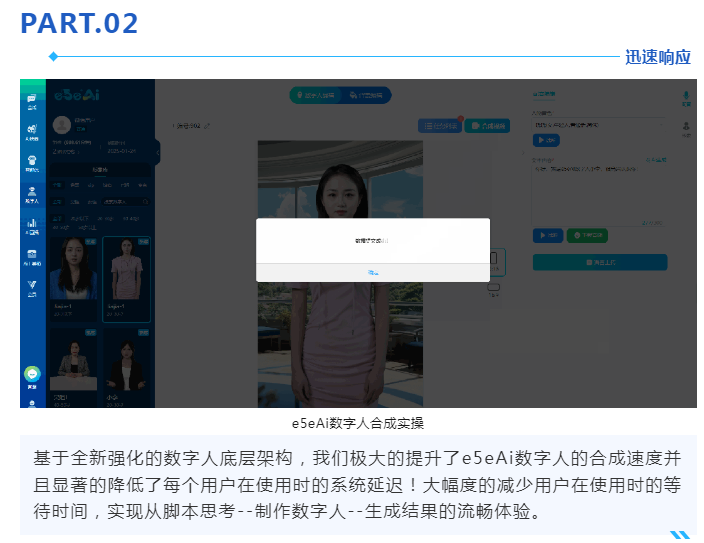Click the gray user avatar picture
This screenshot has height=543, width=704.
(62, 125)
